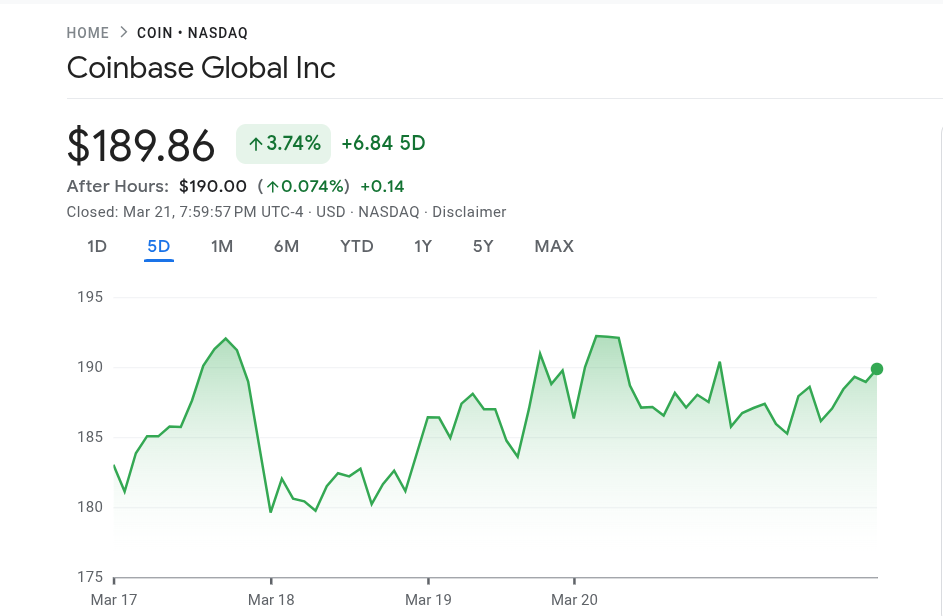Image resolution: width=943 pixels, height=616 pixels.
Task: Click the green 3.74% change badge
Action: (x=283, y=144)
